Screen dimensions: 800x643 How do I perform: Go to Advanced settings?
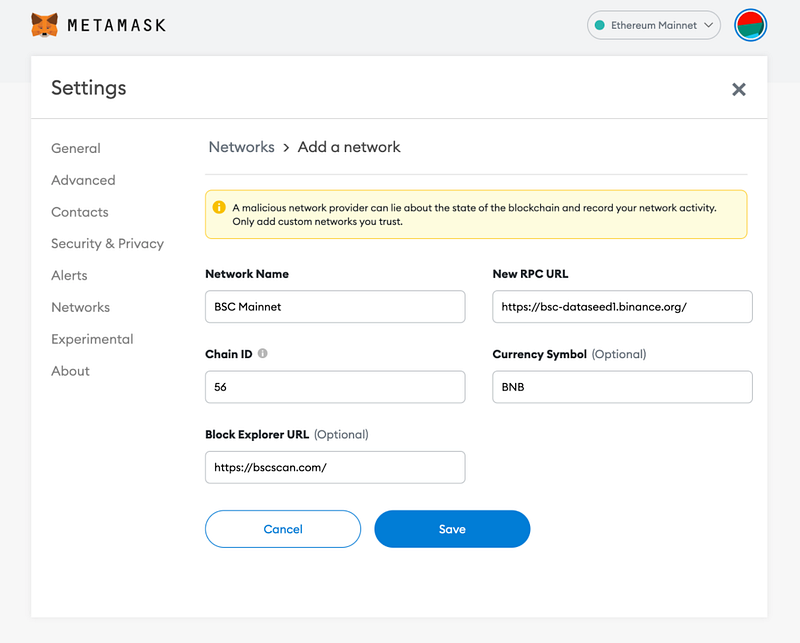tap(83, 180)
